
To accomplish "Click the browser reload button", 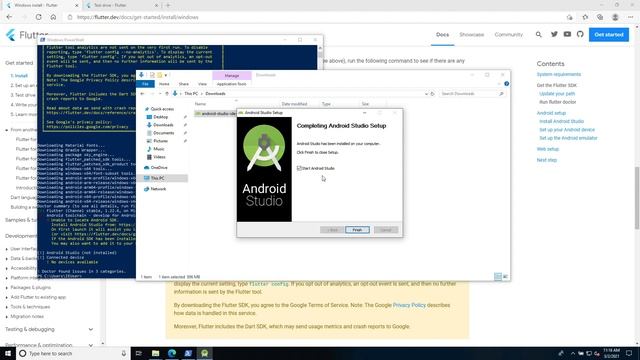I will point(38,17).
